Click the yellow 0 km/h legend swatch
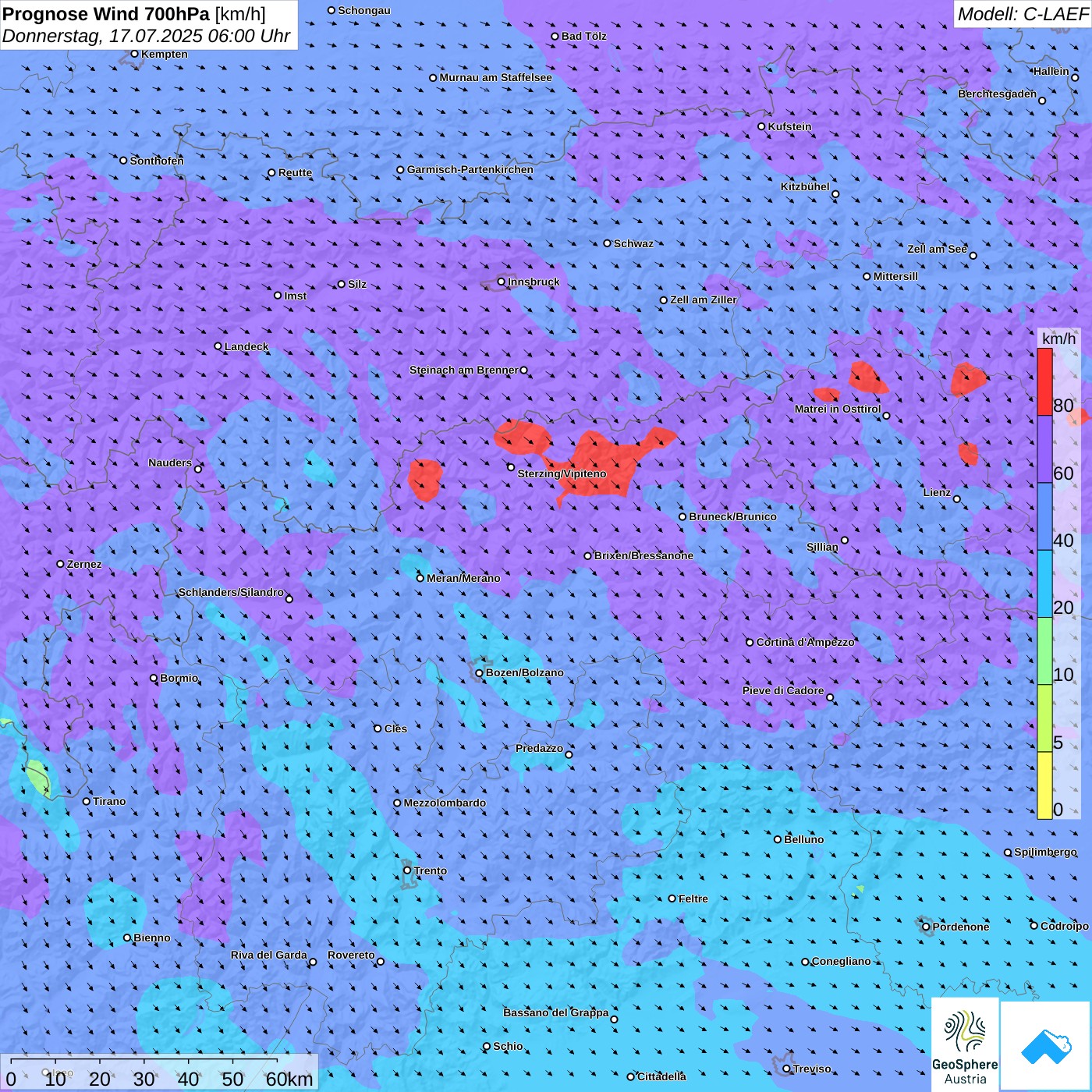The width and height of the screenshot is (1092, 1092). 1044,785
